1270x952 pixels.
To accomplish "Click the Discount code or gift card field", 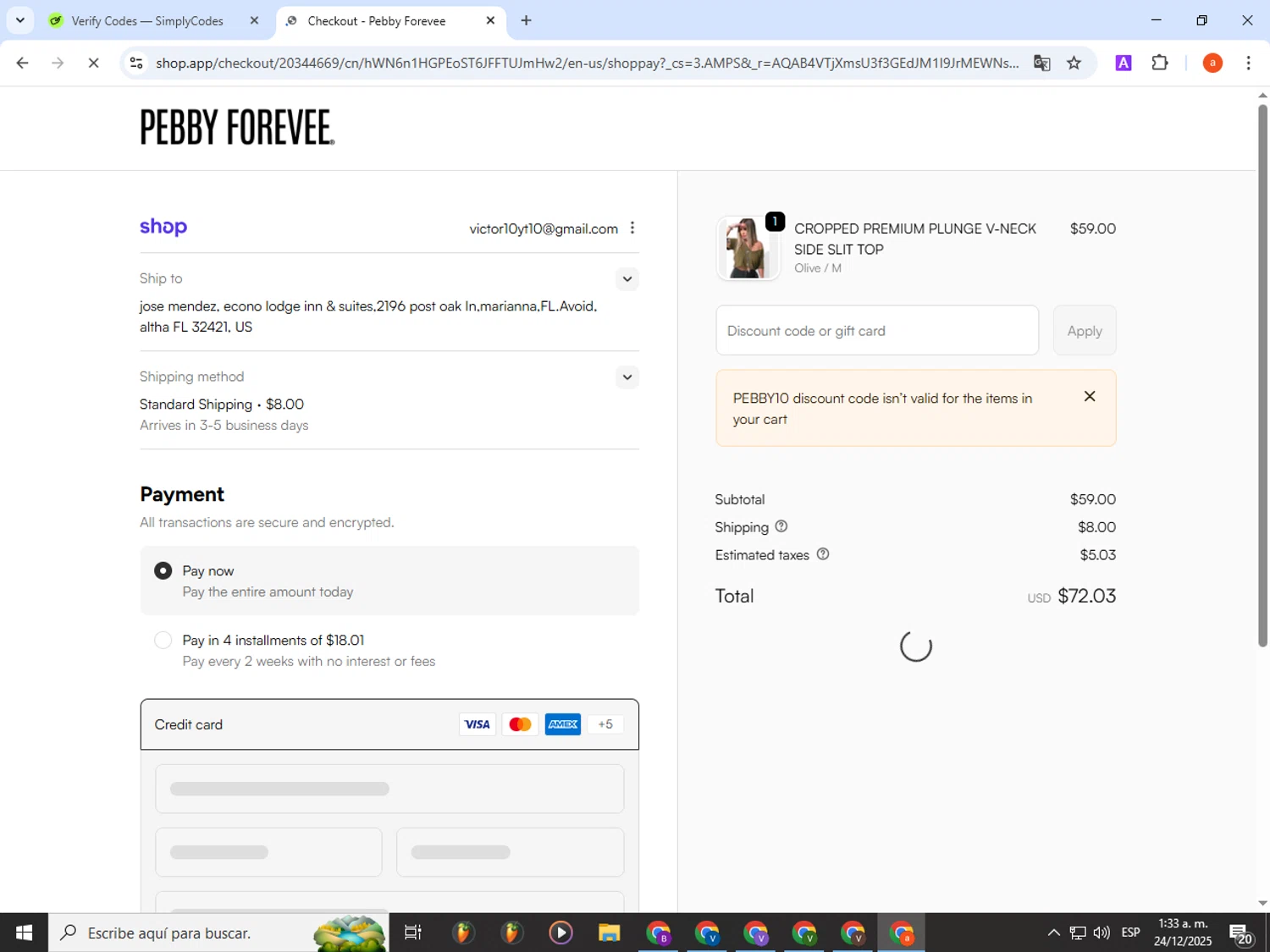I will (x=877, y=331).
